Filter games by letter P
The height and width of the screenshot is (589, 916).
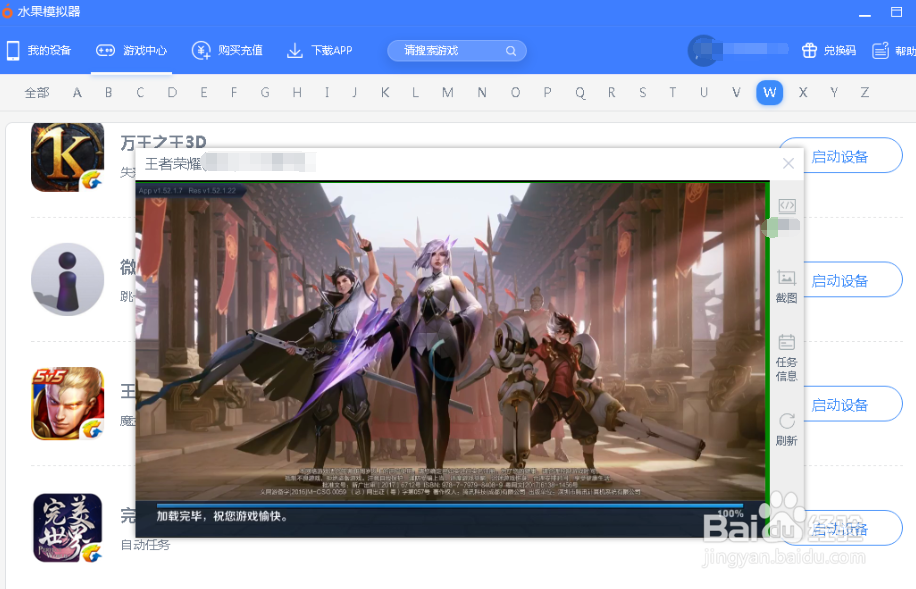coord(547,92)
